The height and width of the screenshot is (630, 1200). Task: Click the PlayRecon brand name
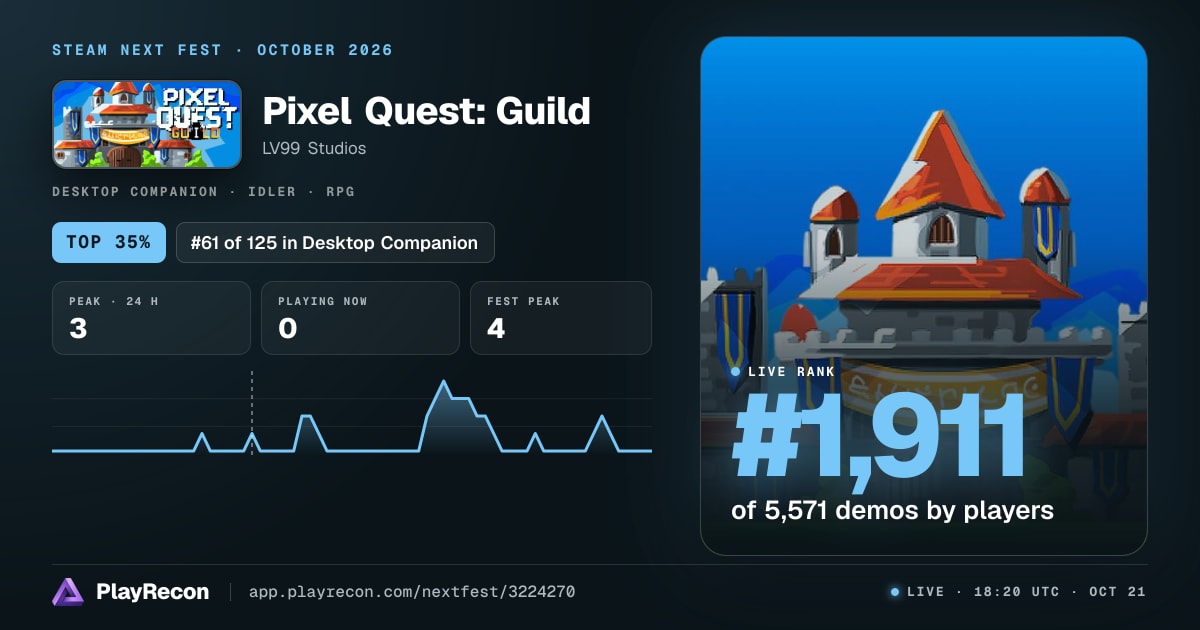(153, 592)
